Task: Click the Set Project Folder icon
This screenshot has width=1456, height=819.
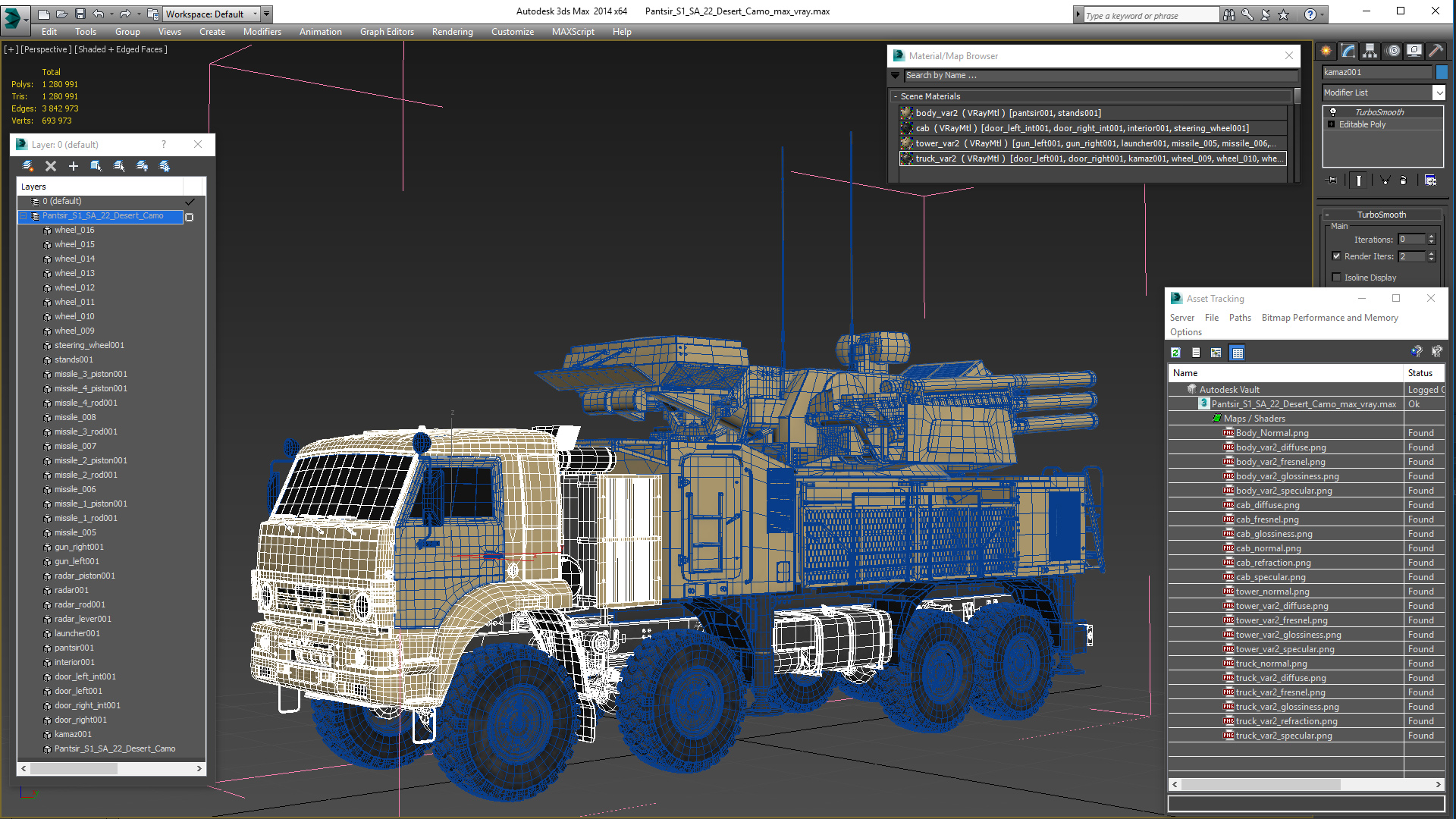Action: pos(152,14)
